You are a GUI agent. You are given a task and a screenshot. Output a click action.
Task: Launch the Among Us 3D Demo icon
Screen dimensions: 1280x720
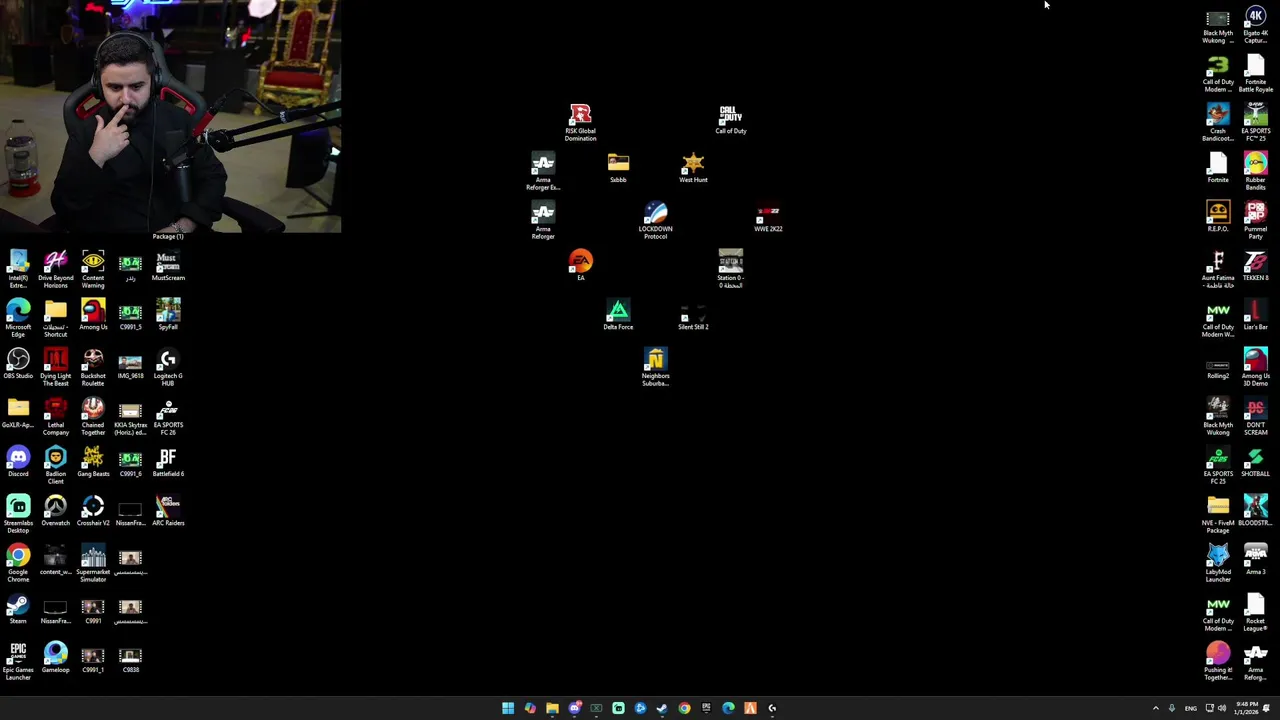(x=1256, y=368)
